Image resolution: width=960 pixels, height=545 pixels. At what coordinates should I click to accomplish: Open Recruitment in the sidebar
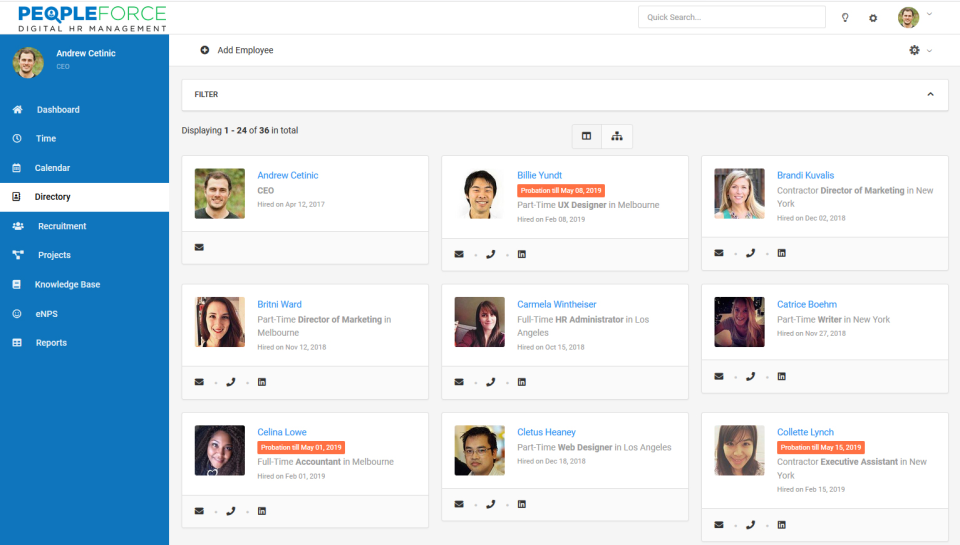[62, 226]
